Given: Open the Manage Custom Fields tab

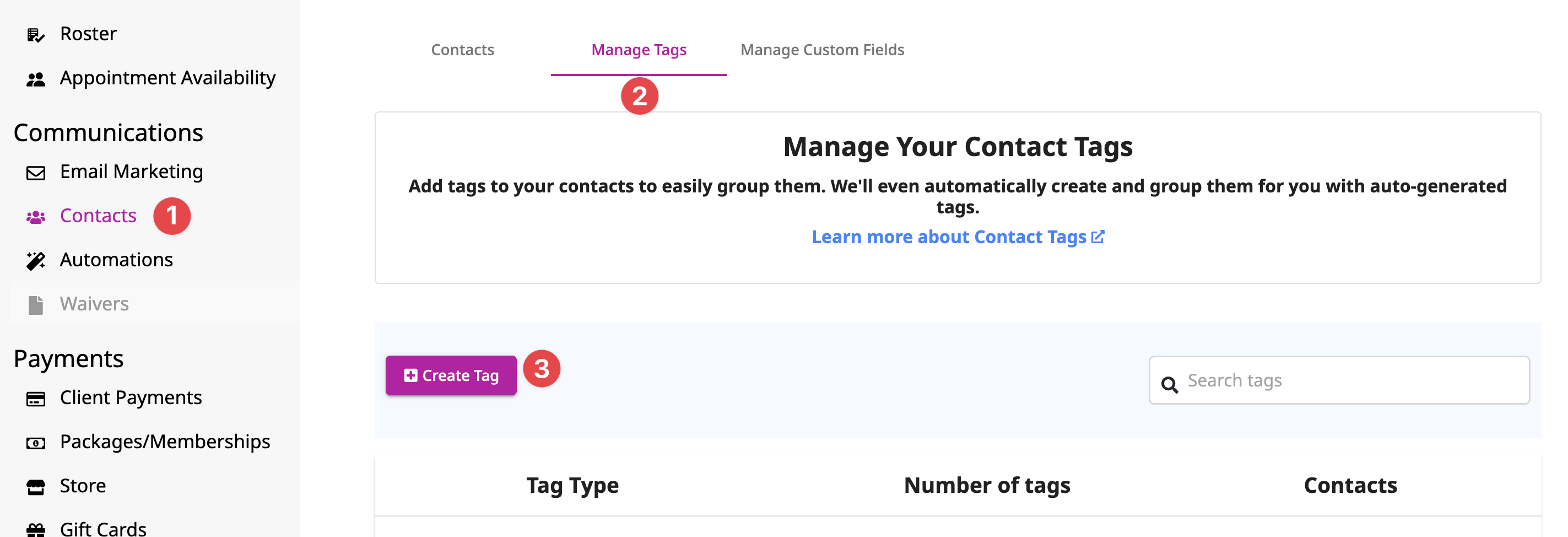Looking at the screenshot, I should click(x=823, y=50).
